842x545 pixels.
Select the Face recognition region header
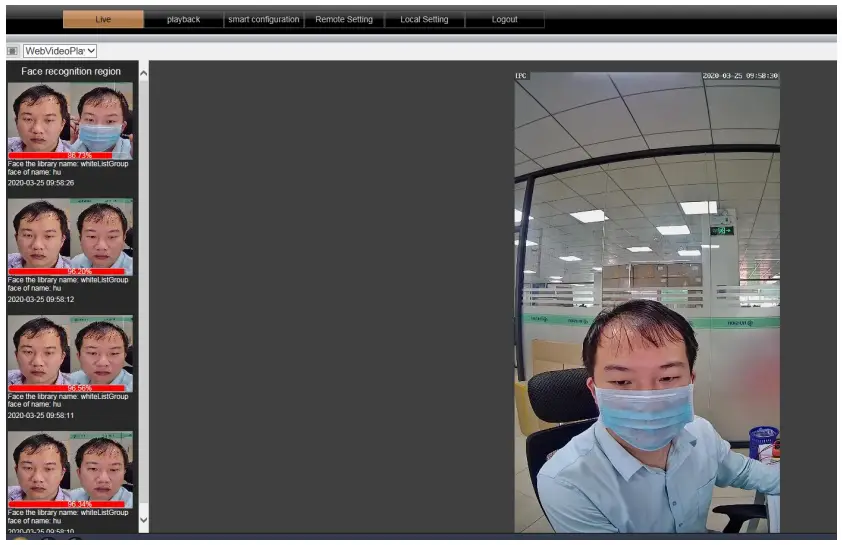[x=71, y=71]
